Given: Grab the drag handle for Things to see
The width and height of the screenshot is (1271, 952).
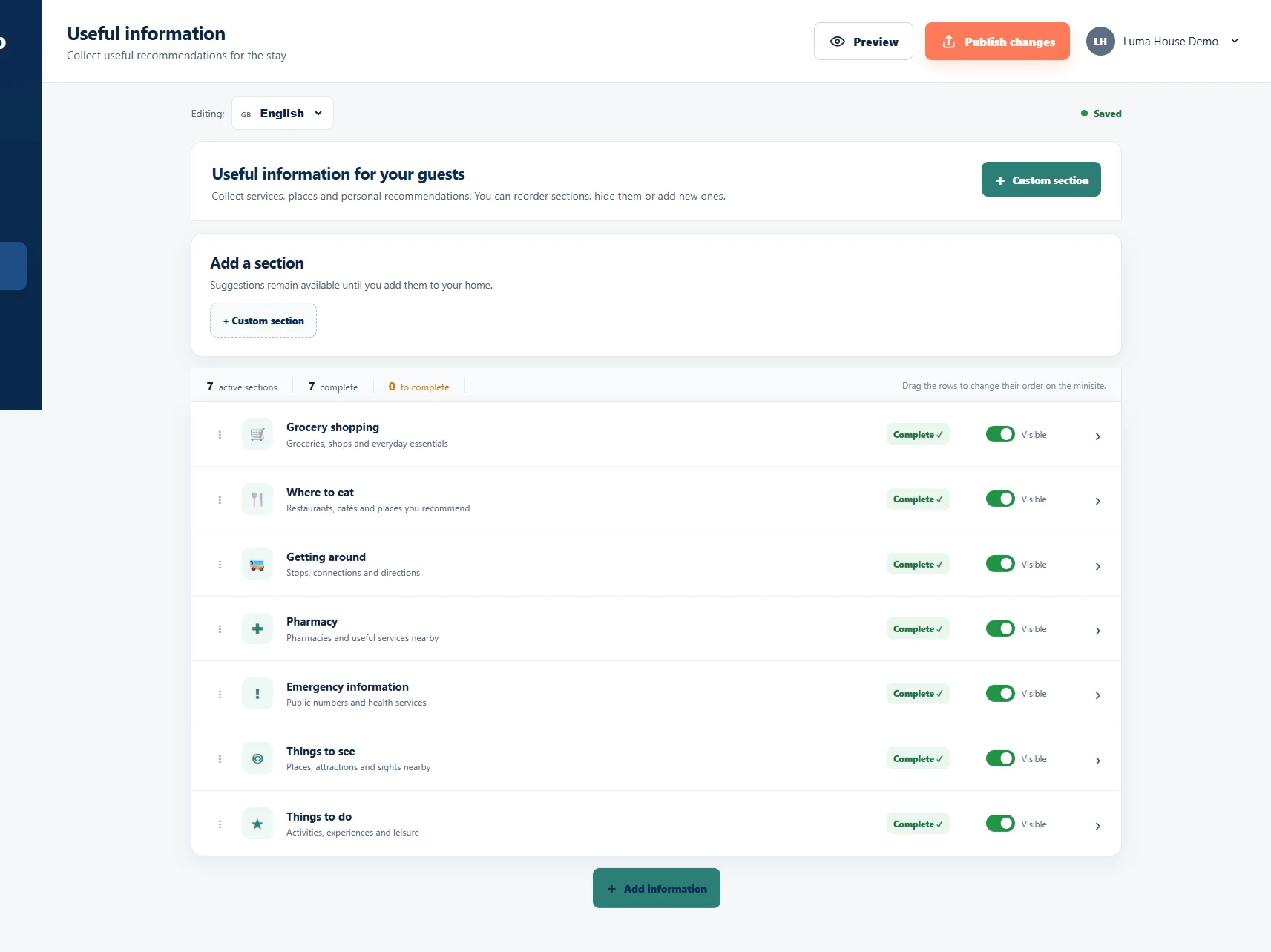Looking at the screenshot, I should 220,759.
